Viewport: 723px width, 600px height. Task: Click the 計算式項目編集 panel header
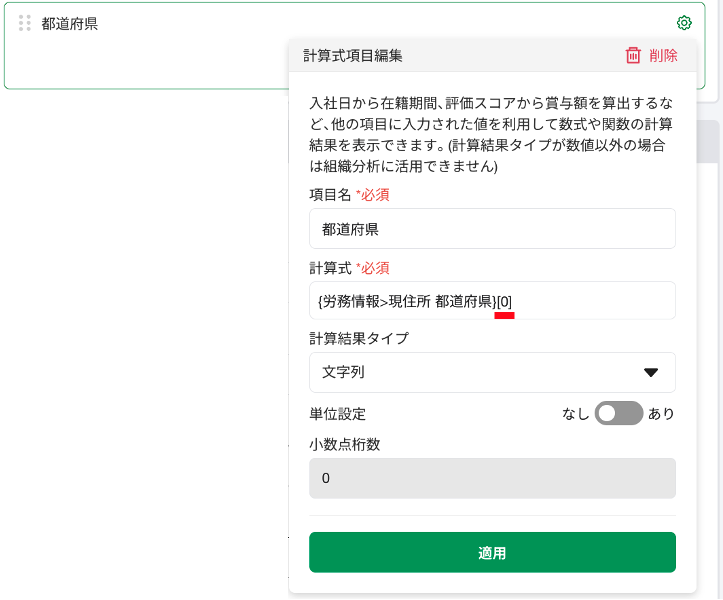pyautogui.click(x=353, y=56)
